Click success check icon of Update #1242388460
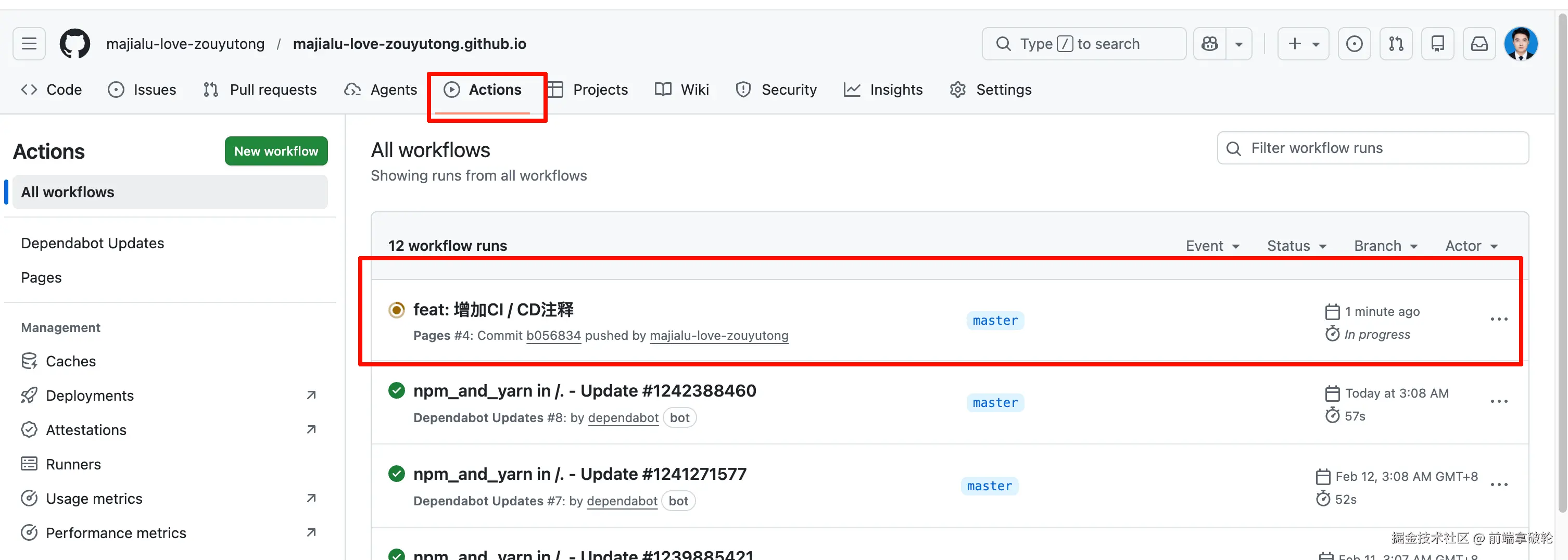The image size is (1568, 560). pos(396,390)
